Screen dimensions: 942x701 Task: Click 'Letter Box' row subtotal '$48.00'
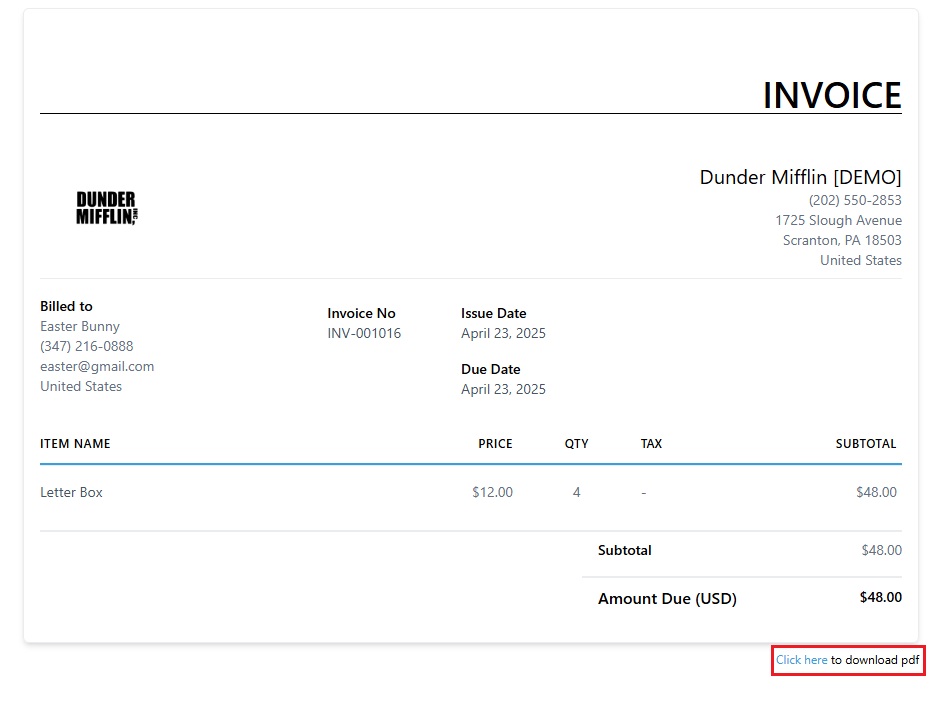click(876, 492)
